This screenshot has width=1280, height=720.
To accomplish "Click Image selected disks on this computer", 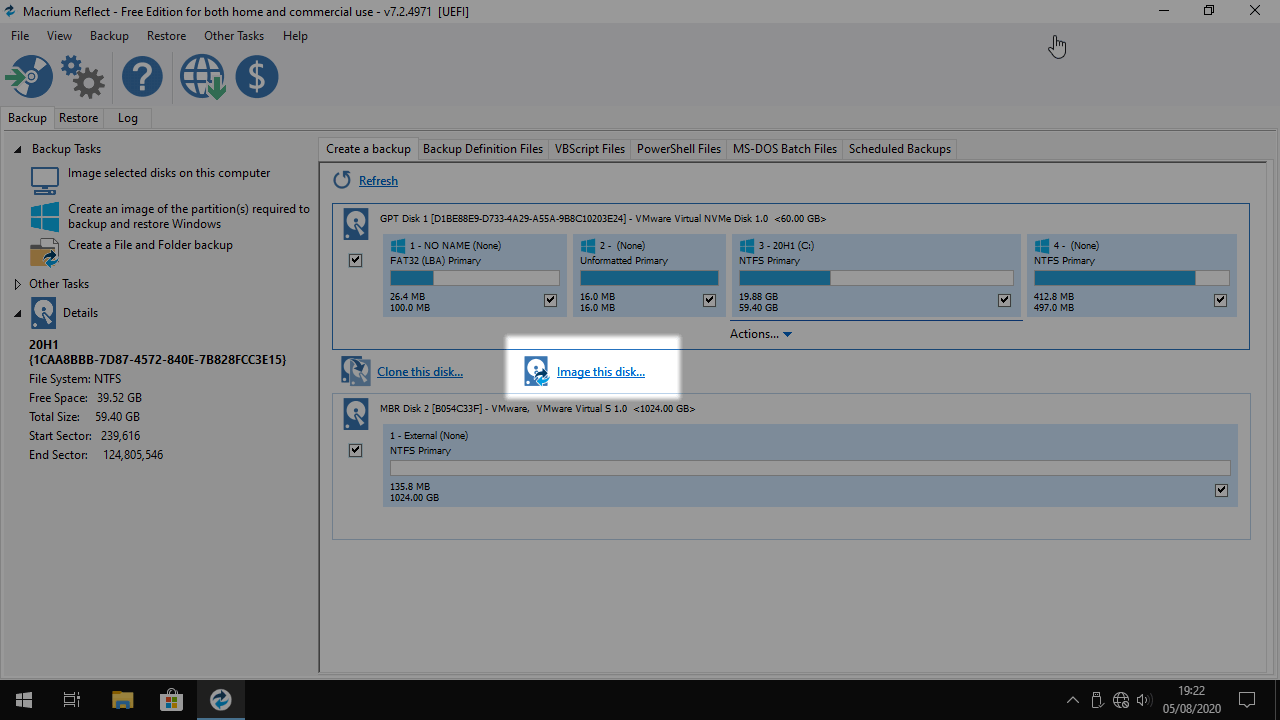I will pyautogui.click(x=169, y=173).
